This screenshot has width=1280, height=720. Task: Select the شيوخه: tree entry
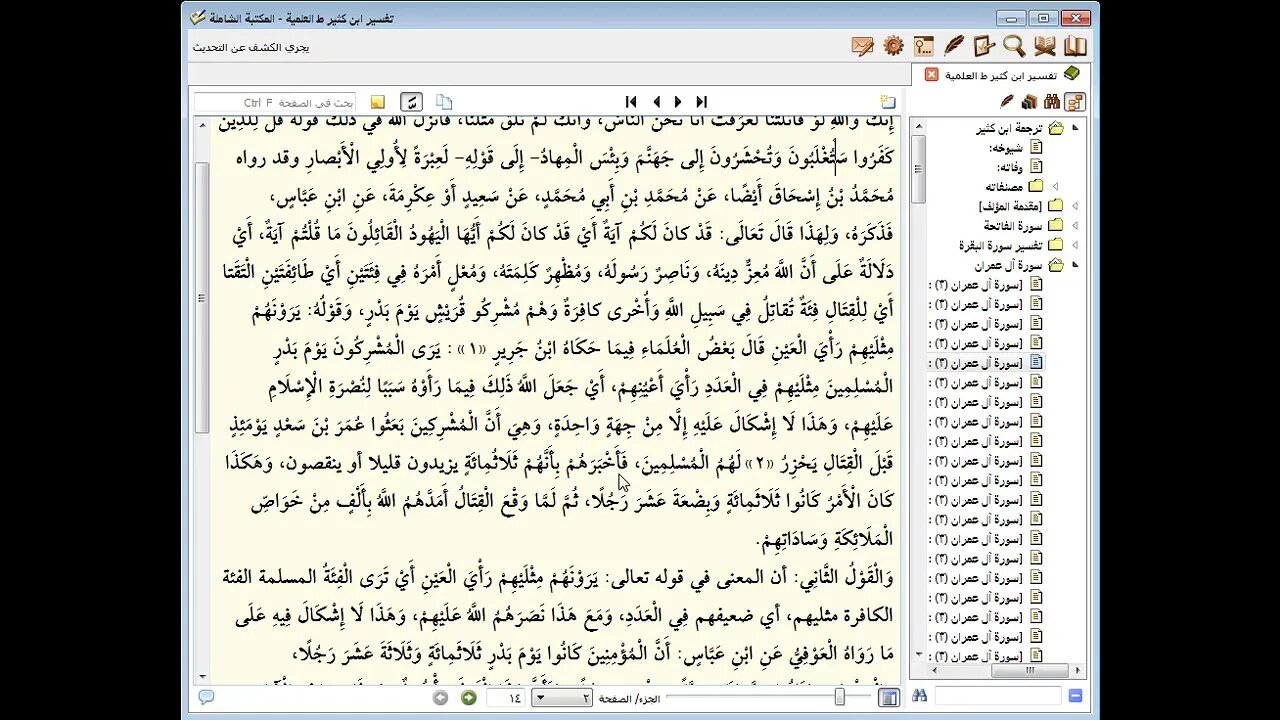click(1006, 148)
